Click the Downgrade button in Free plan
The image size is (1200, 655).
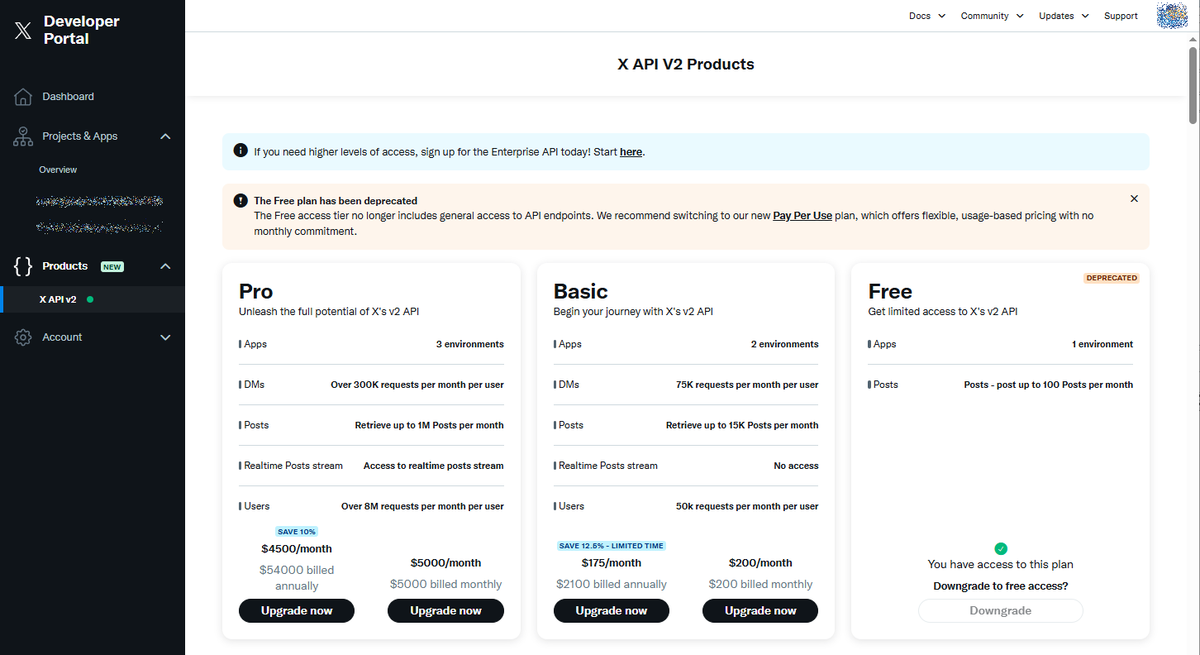[x=1000, y=611]
